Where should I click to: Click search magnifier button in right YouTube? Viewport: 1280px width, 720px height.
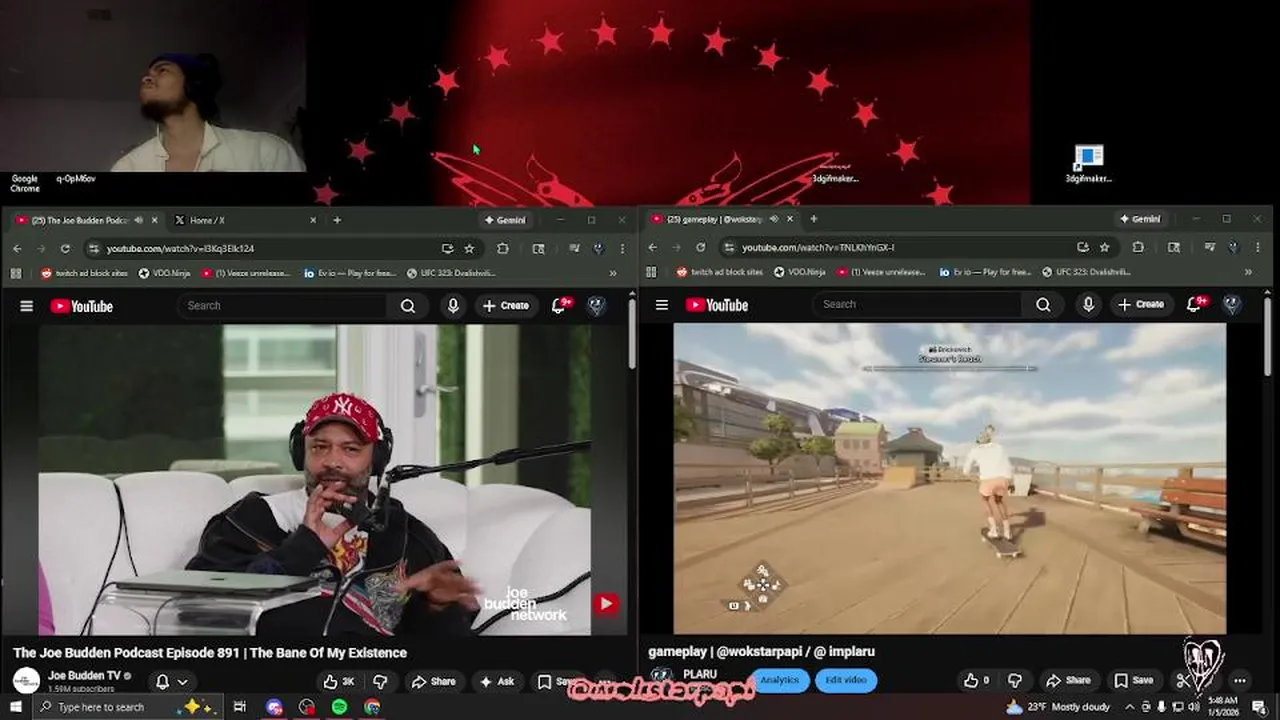click(x=1043, y=305)
